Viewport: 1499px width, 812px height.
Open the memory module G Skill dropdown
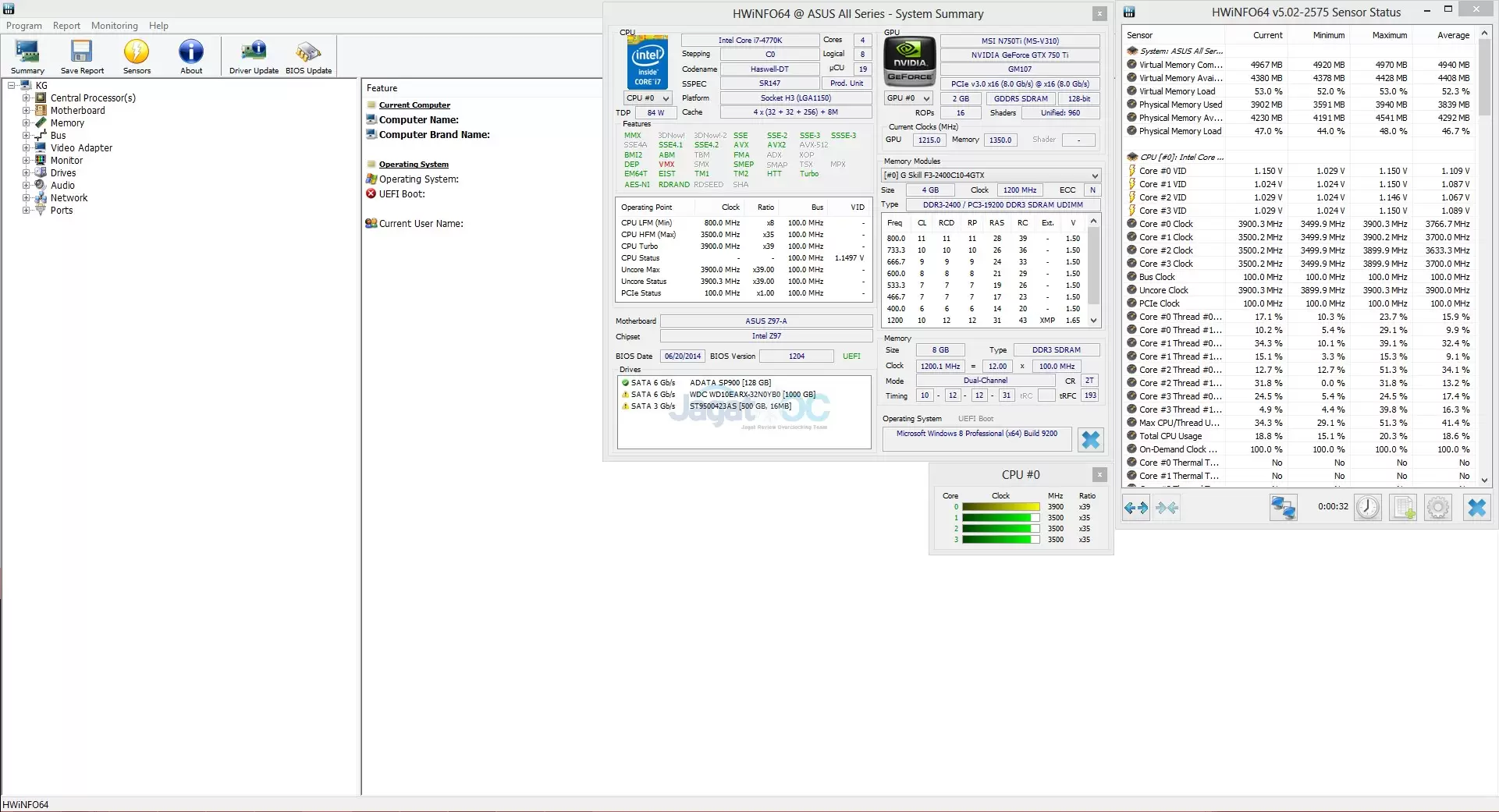(991, 176)
